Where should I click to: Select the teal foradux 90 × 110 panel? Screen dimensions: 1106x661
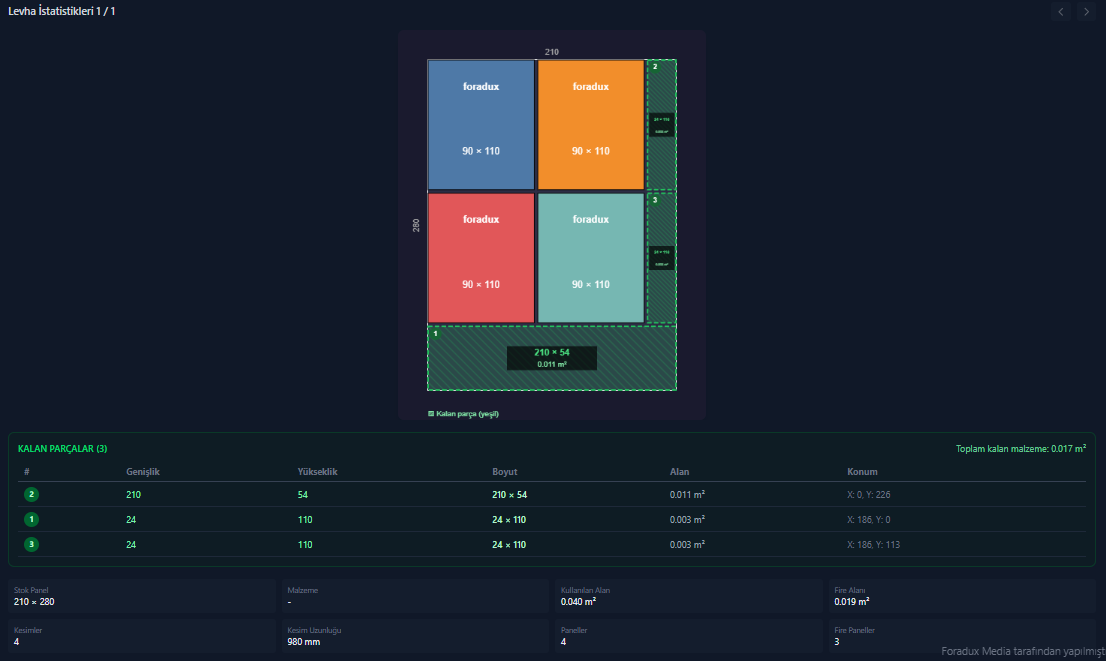pos(591,258)
